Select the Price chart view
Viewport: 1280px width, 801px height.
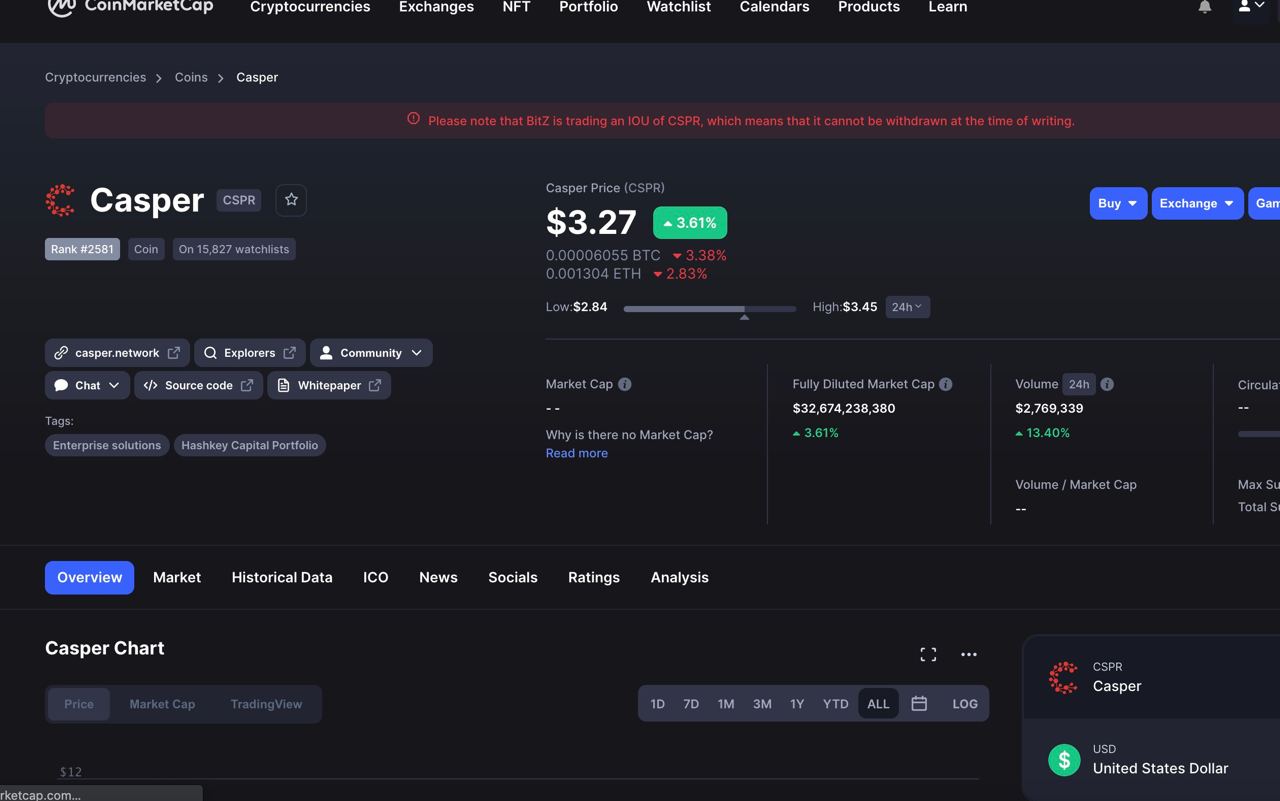(x=79, y=704)
